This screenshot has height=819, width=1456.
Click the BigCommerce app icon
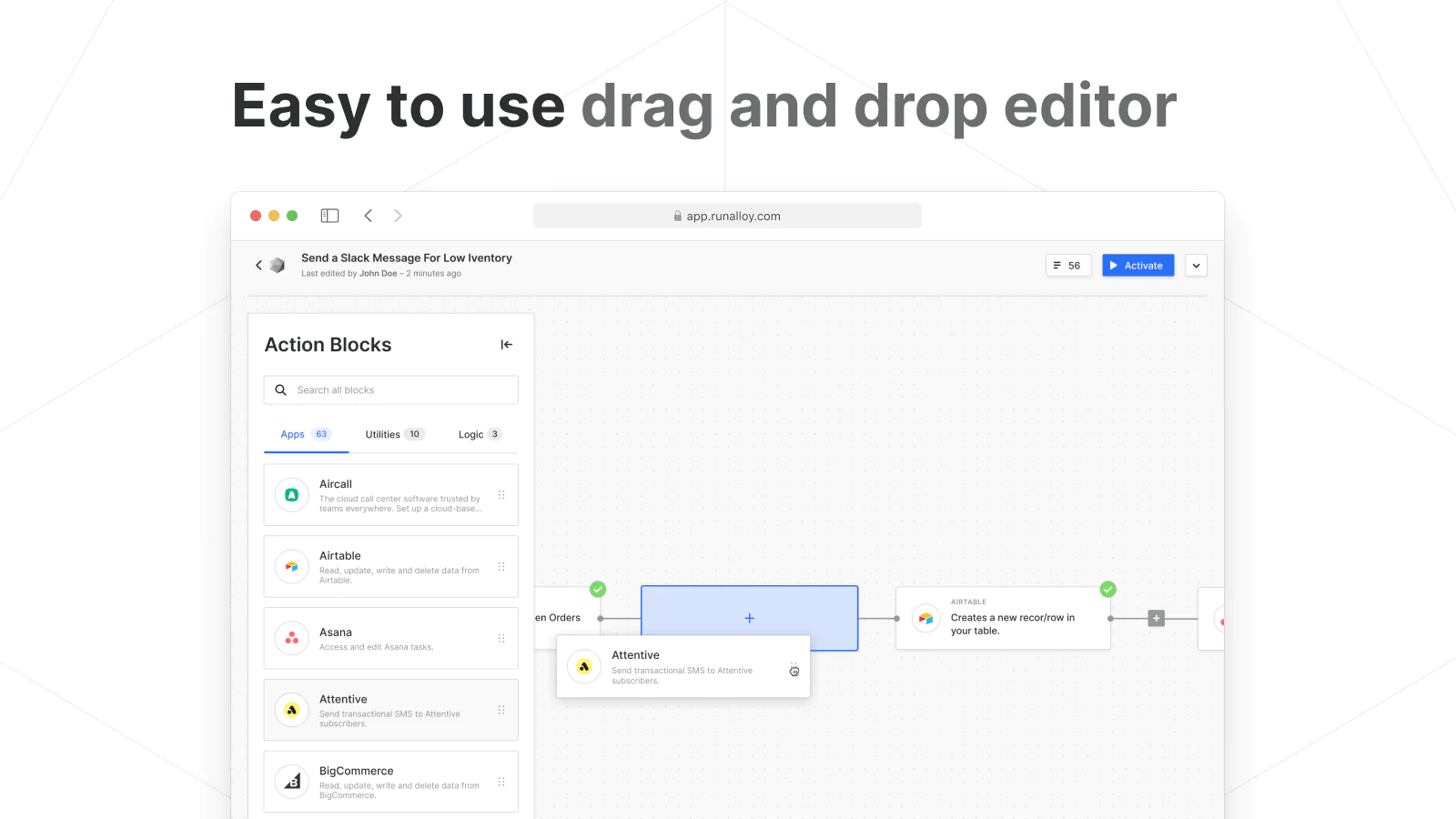292,782
